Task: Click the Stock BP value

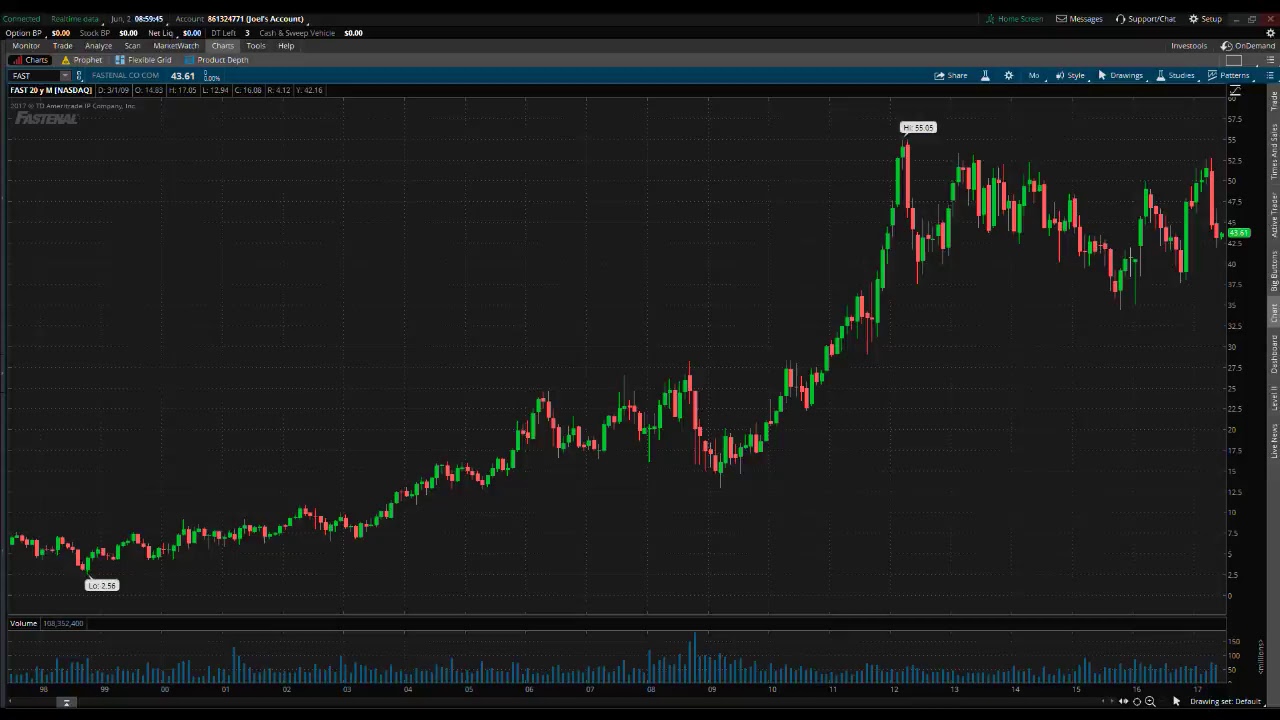Action: [x=128, y=33]
